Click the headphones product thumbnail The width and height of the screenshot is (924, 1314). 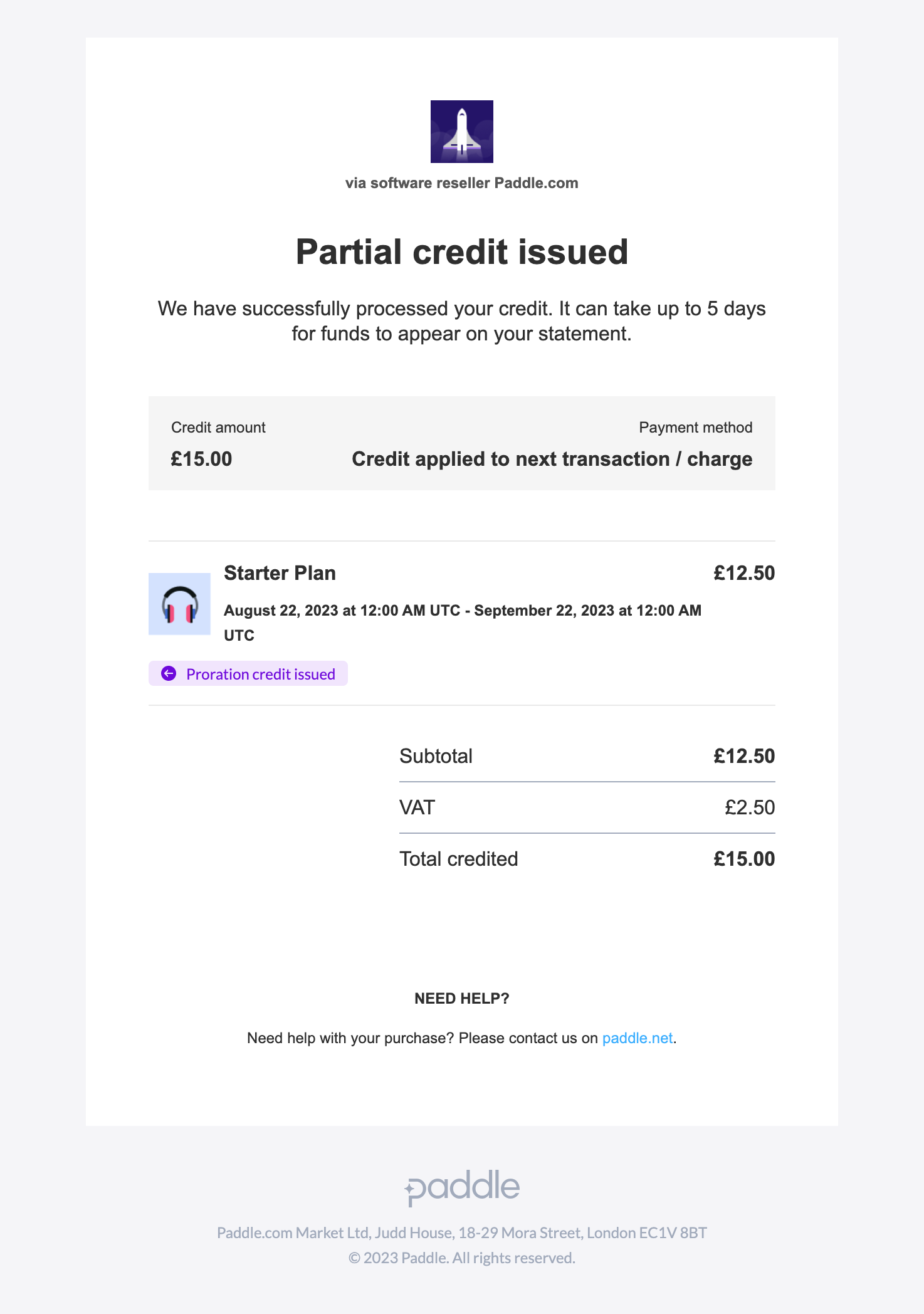(x=179, y=604)
